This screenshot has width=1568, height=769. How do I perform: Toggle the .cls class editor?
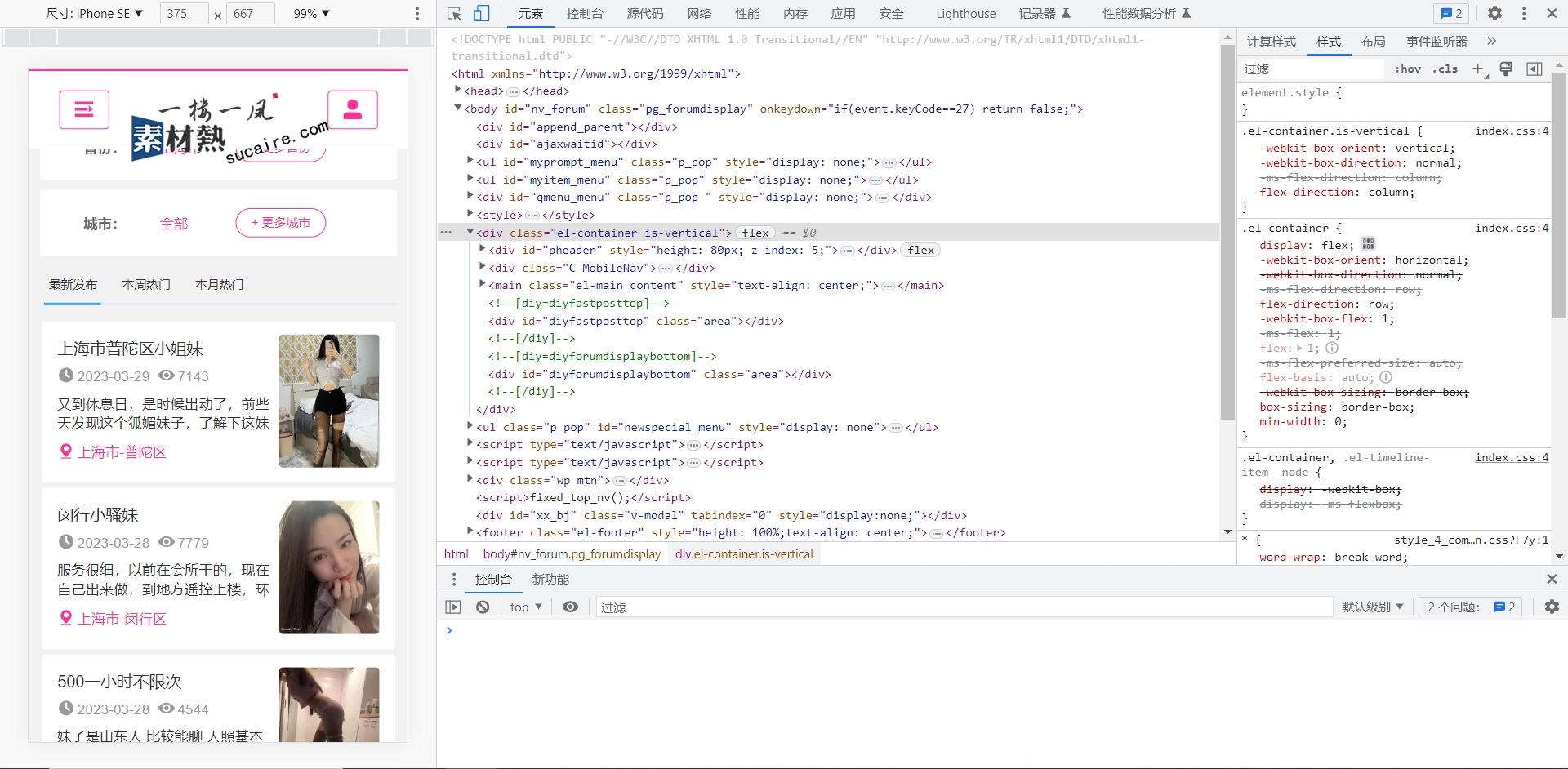click(1445, 69)
